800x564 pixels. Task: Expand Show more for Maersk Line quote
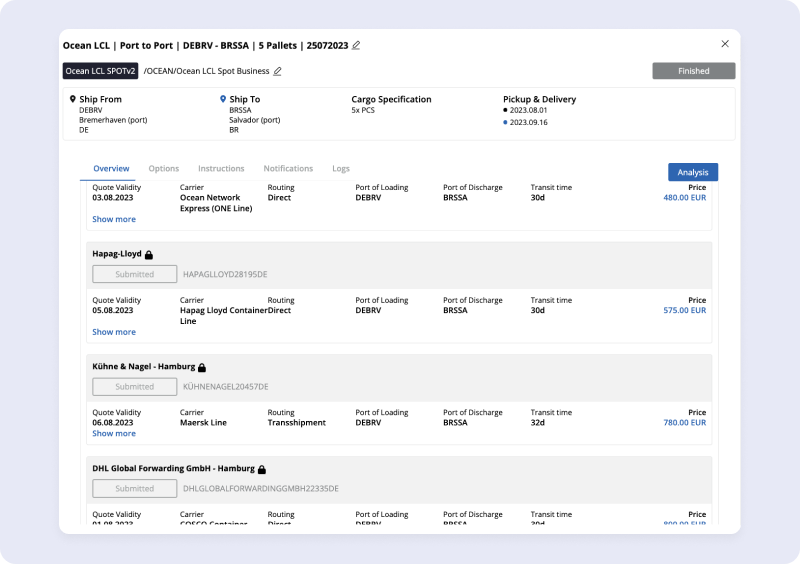pos(114,433)
